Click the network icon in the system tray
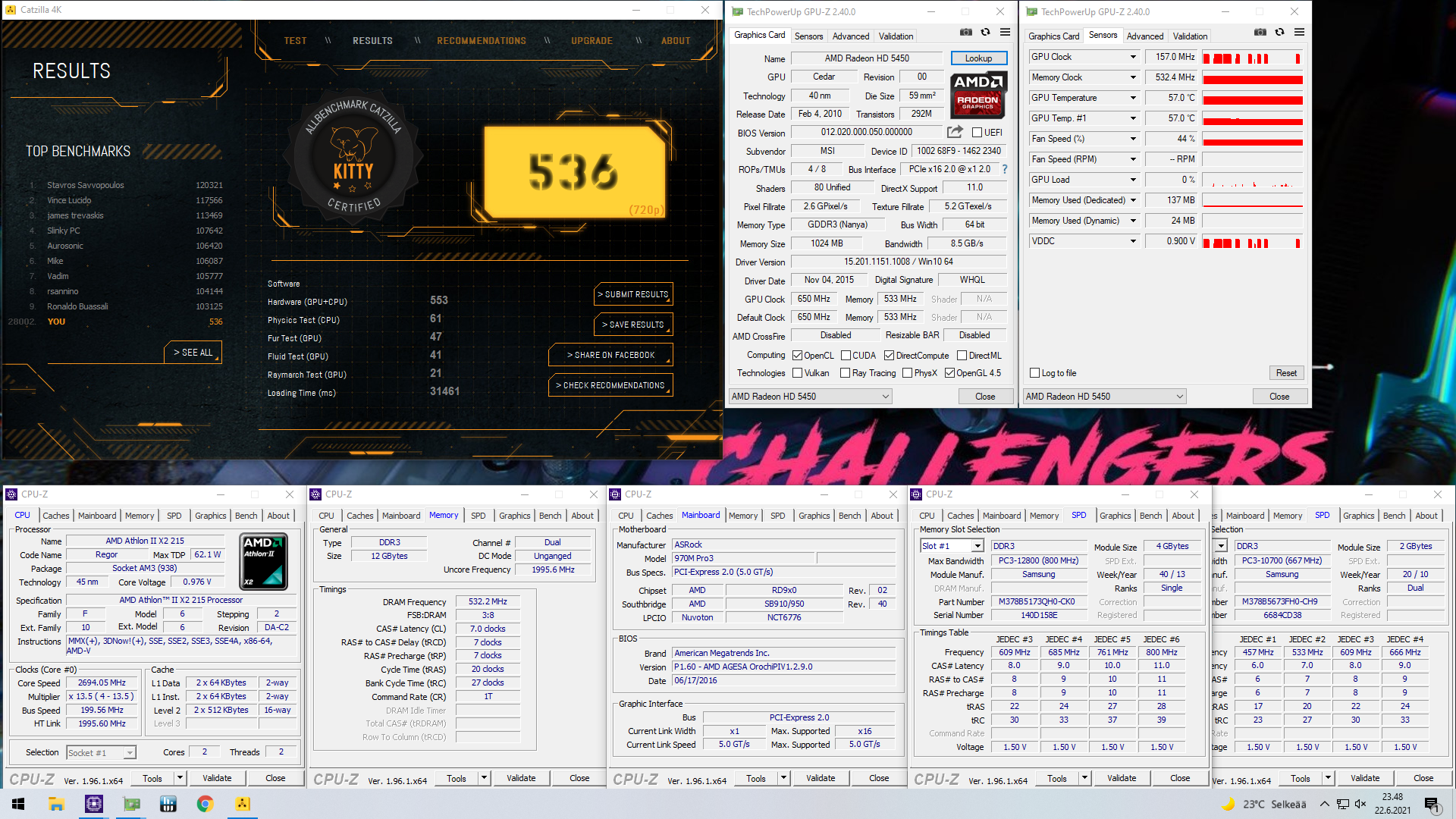Screen dimensions: 1456x819 (1342, 804)
